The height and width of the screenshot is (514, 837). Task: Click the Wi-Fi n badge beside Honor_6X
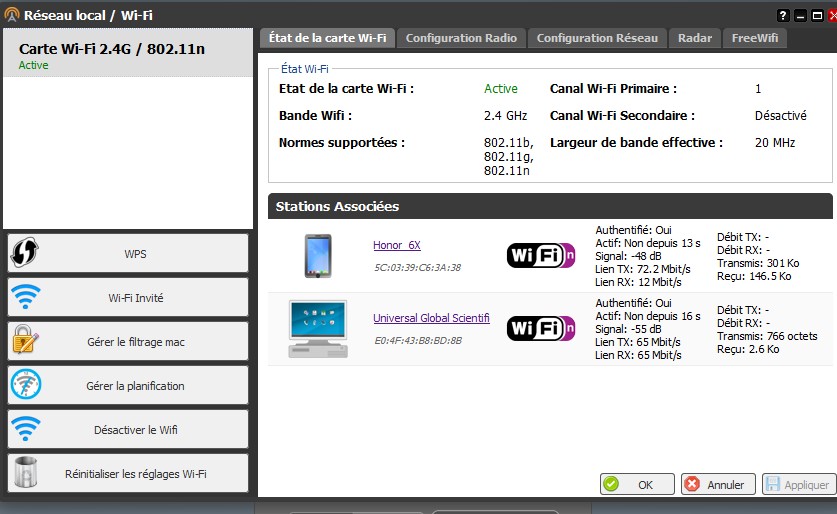[540, 255]
